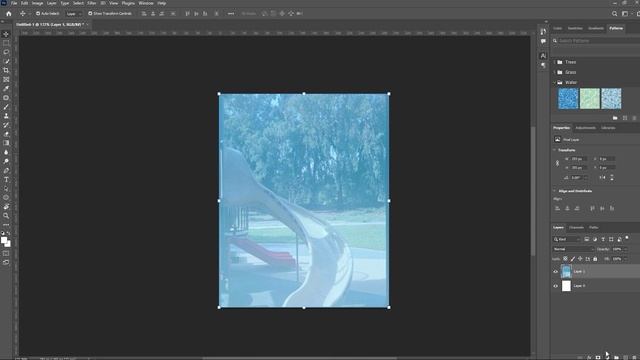Image resolution: width=640 pixels, height=360 pixels.
Task: Click lock all icon in Layers lock row
Action: pos(595,259)
